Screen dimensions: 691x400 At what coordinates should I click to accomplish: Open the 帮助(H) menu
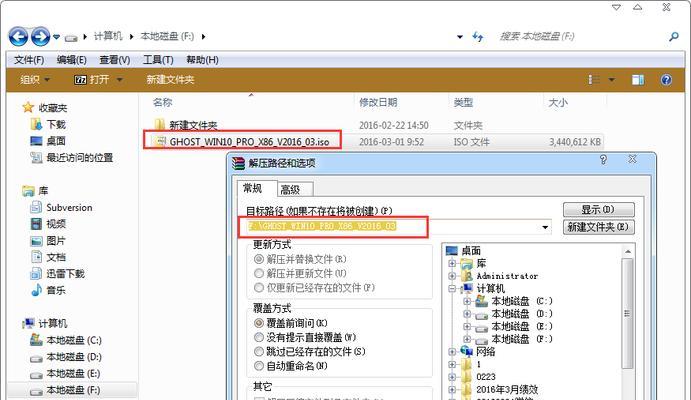(x=202, y=60)
